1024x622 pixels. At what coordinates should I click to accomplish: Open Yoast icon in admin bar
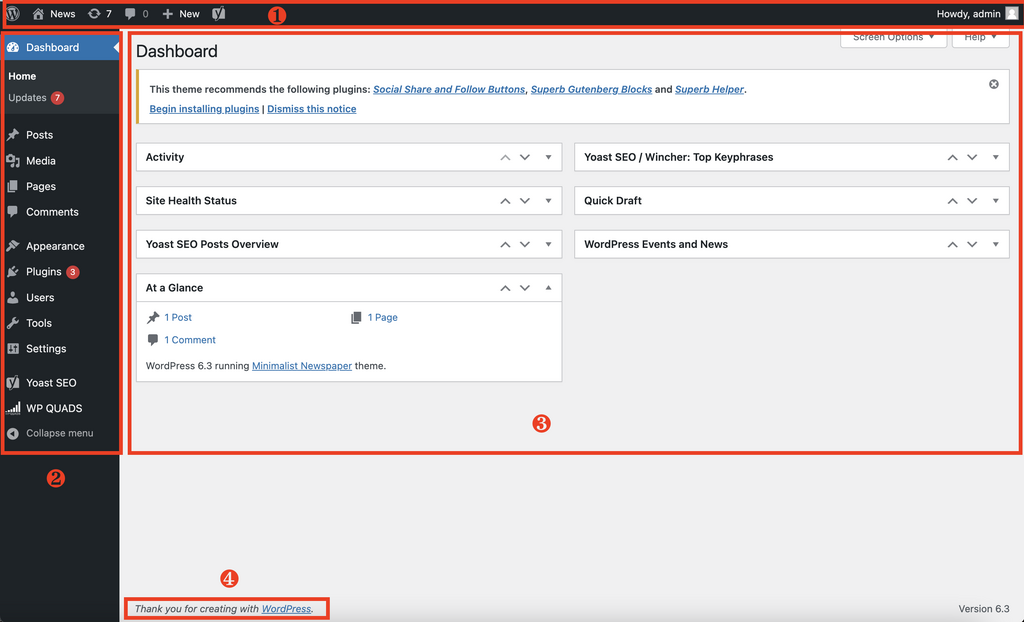tap(219, 14)
